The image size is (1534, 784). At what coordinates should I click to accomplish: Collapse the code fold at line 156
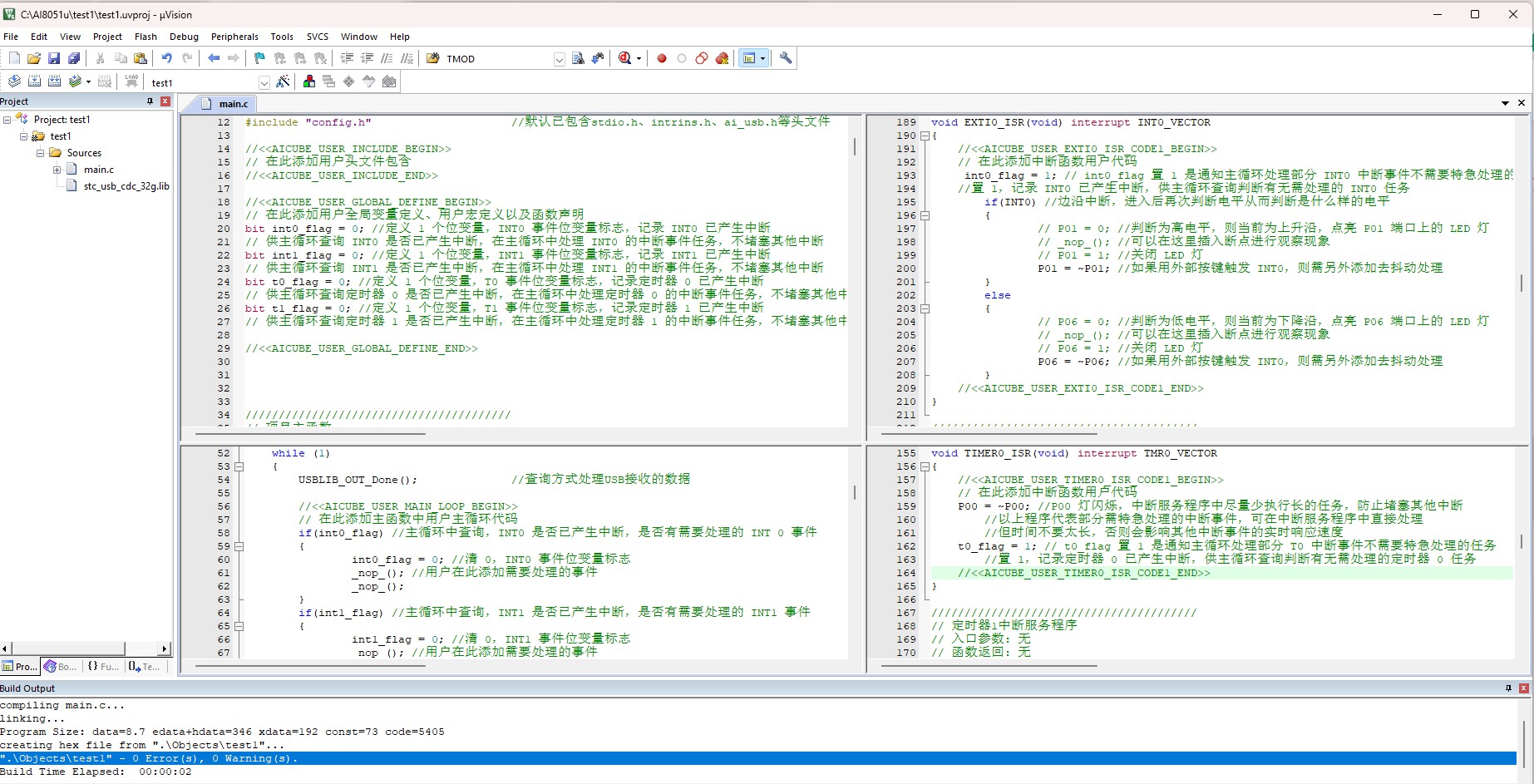[x=925, y=466]
